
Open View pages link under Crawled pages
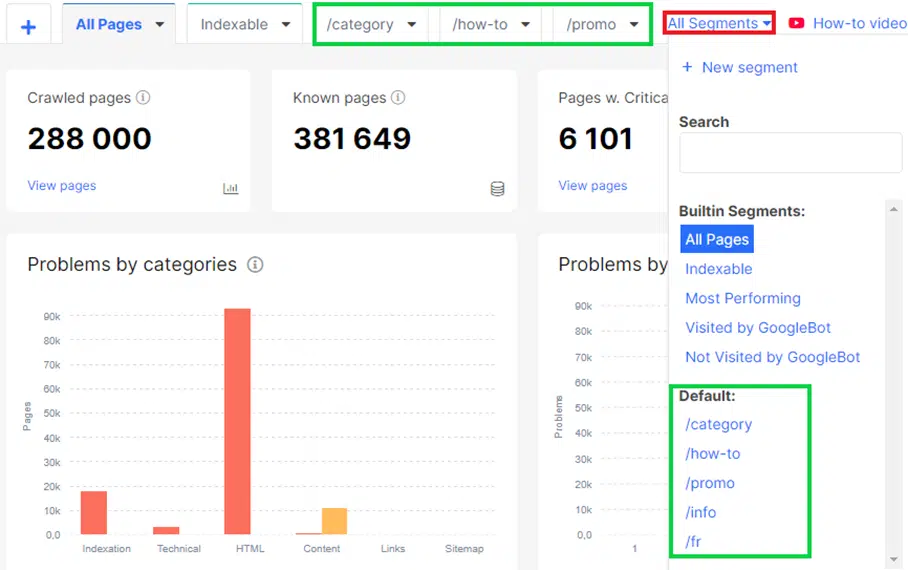pos(62,185)
